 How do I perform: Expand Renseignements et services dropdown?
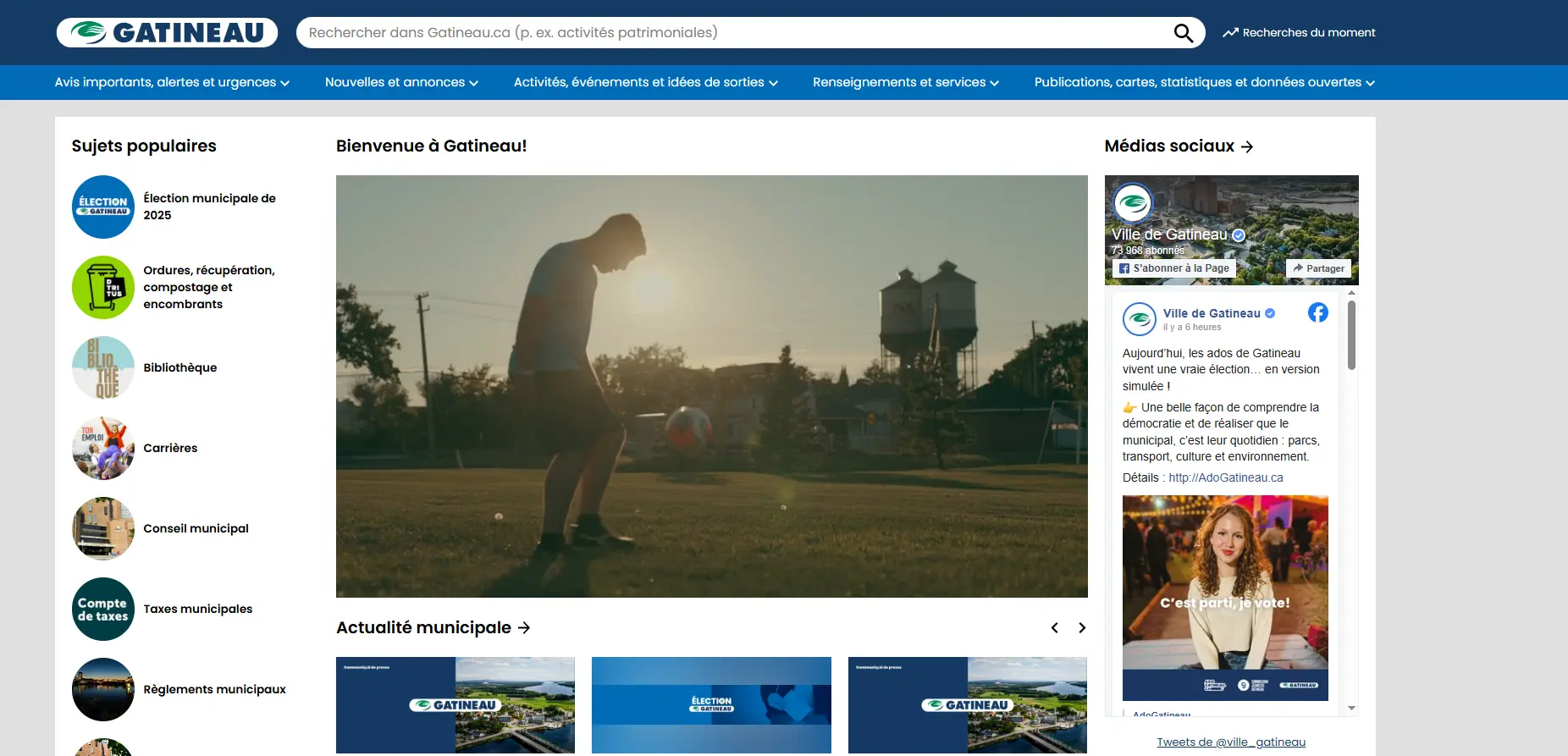tap(905, 83)
